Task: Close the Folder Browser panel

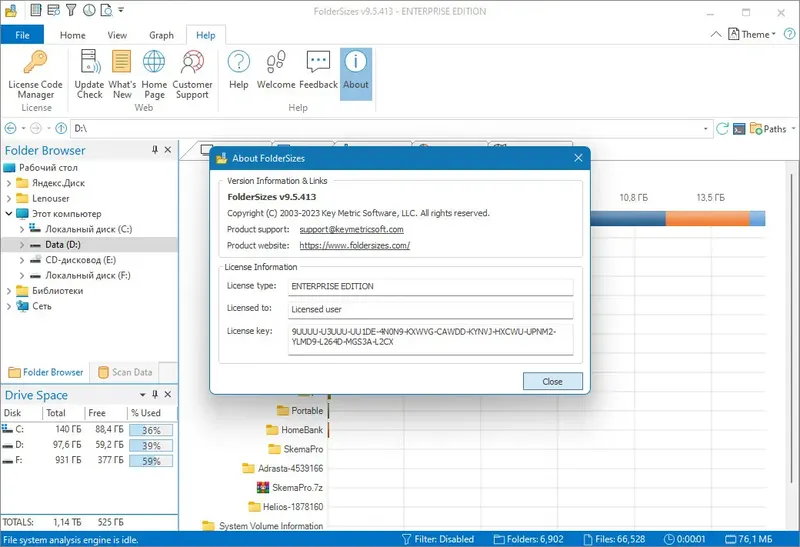Action: click(168, 150)
